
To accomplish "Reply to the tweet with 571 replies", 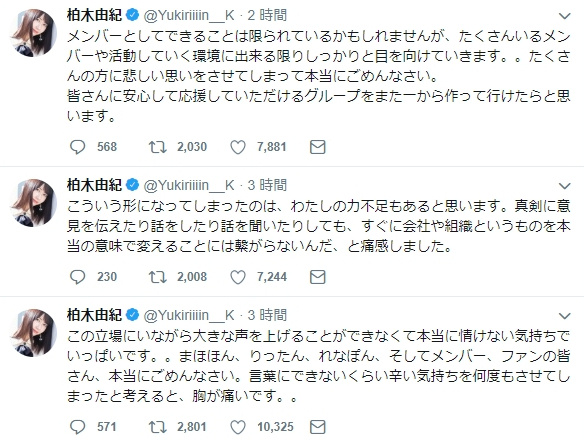I will click(77, 427).
